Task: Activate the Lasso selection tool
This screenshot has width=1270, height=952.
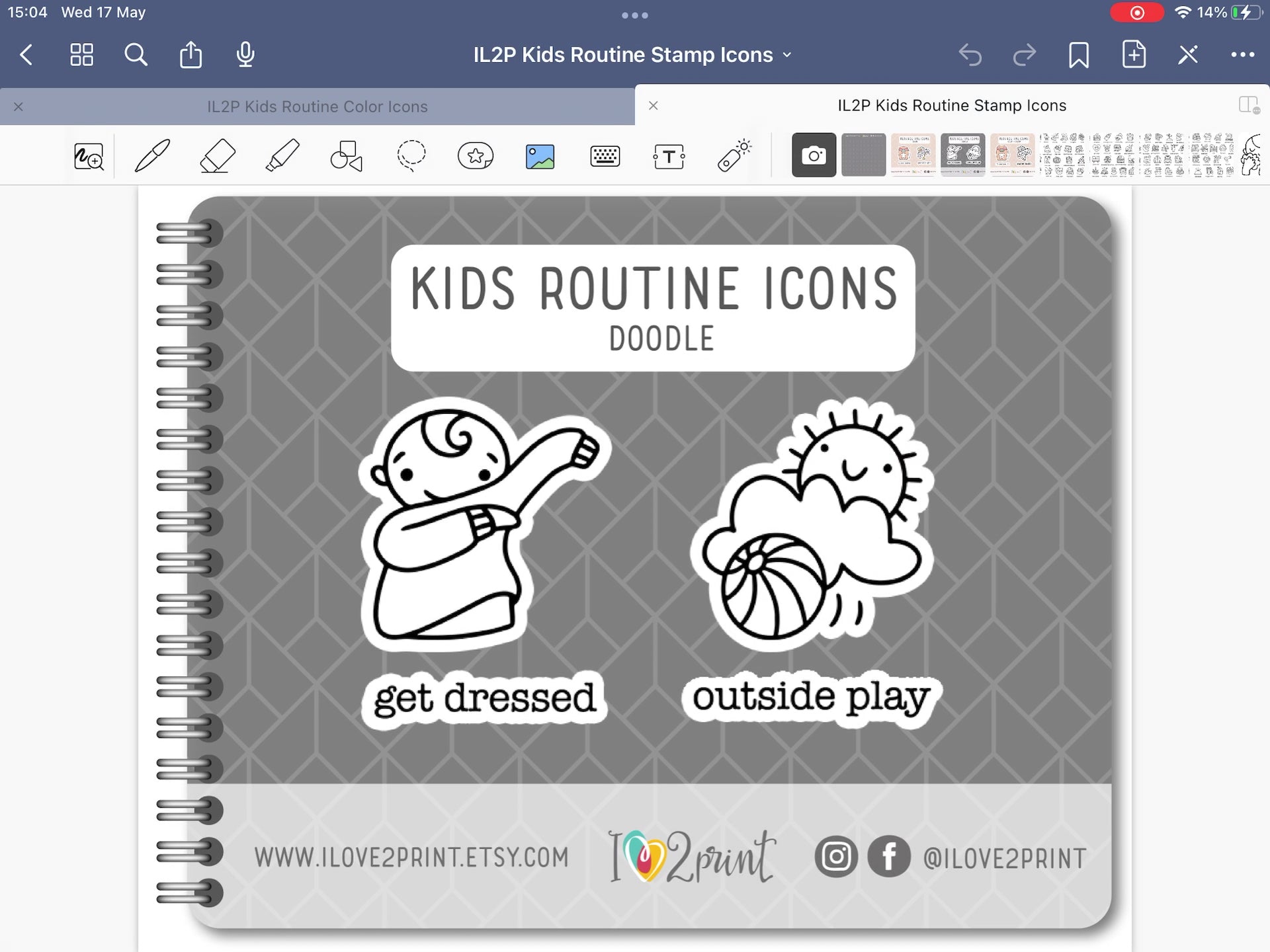Action: point(411,156)
